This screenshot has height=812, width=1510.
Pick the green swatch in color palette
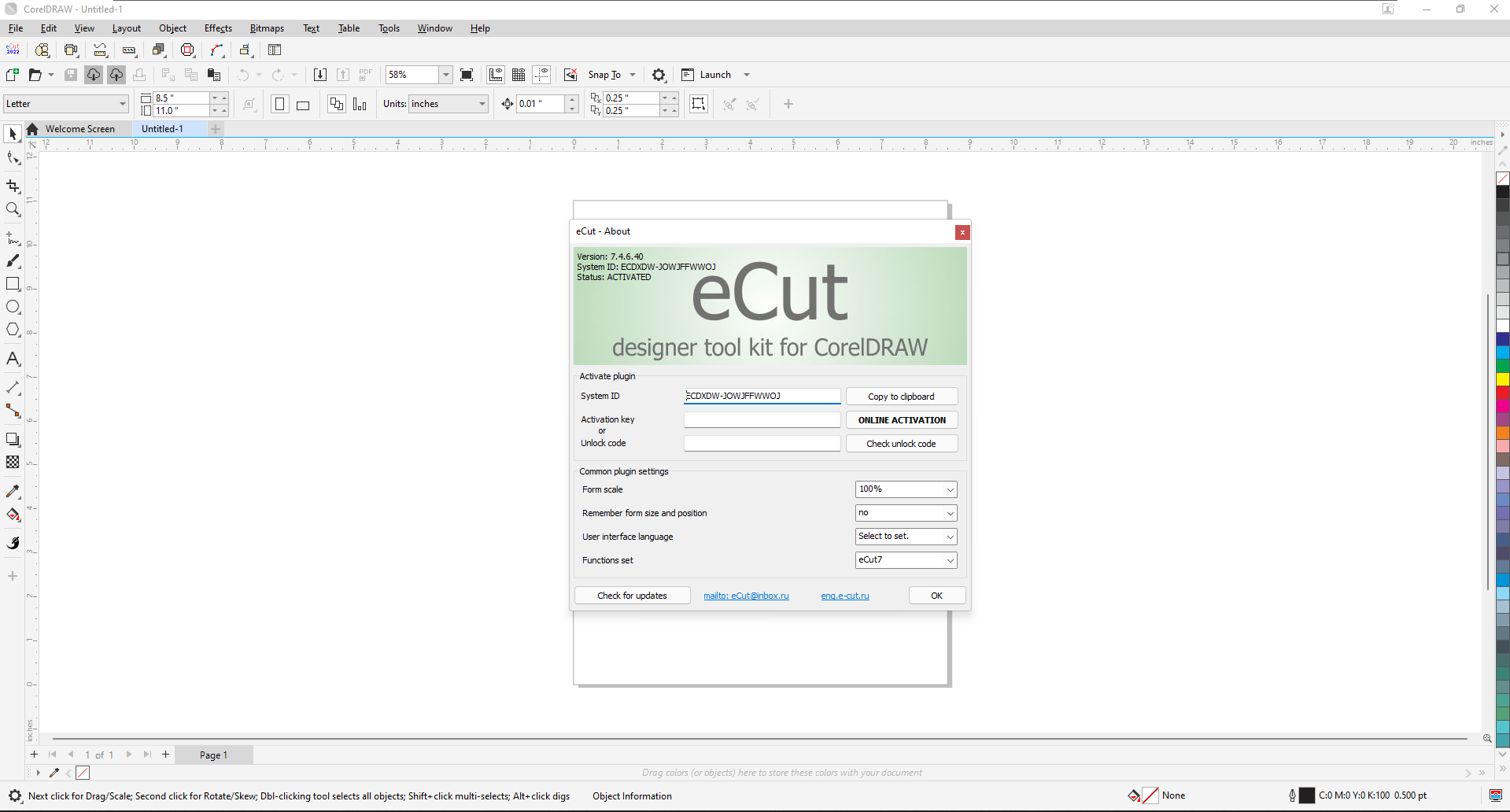coord(1503,366)
